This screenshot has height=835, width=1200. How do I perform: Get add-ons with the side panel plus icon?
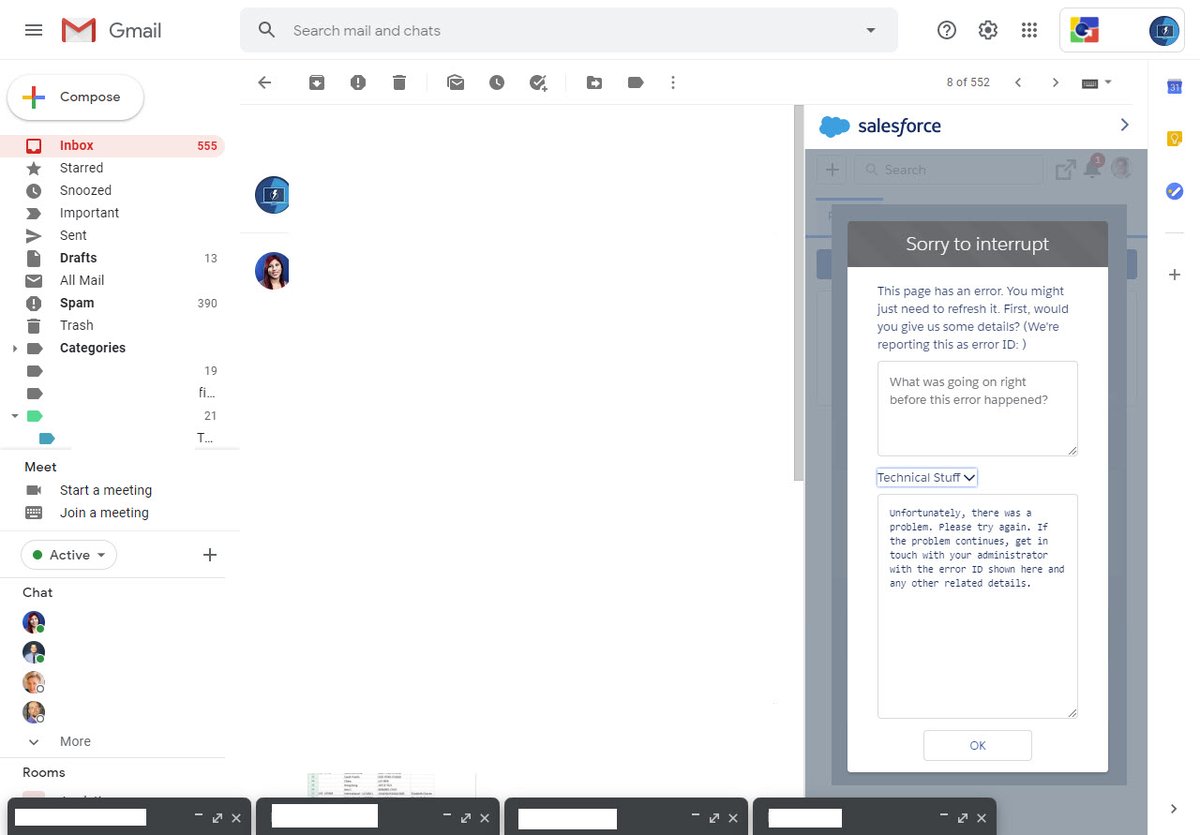point(1175,274)
